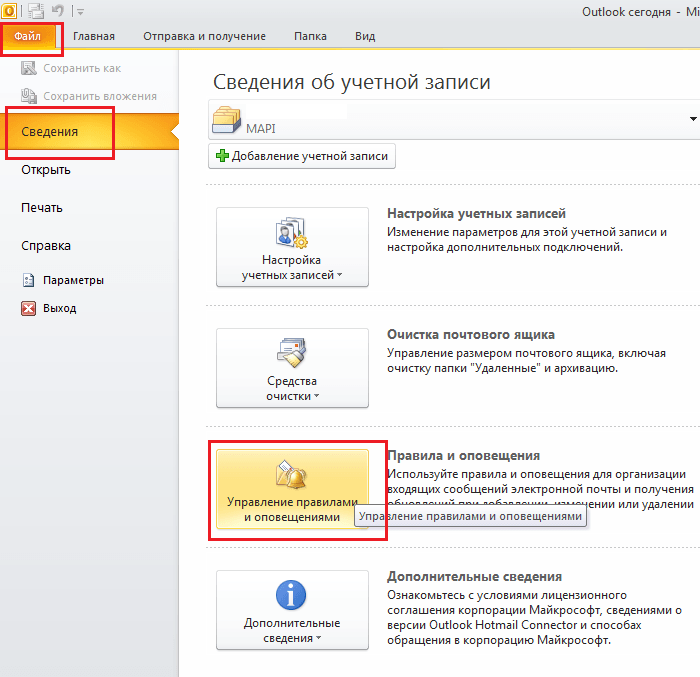Click the Очистка почтового ящика heading text
Viewport: 700px width, 677px height.
click(471, 334)
